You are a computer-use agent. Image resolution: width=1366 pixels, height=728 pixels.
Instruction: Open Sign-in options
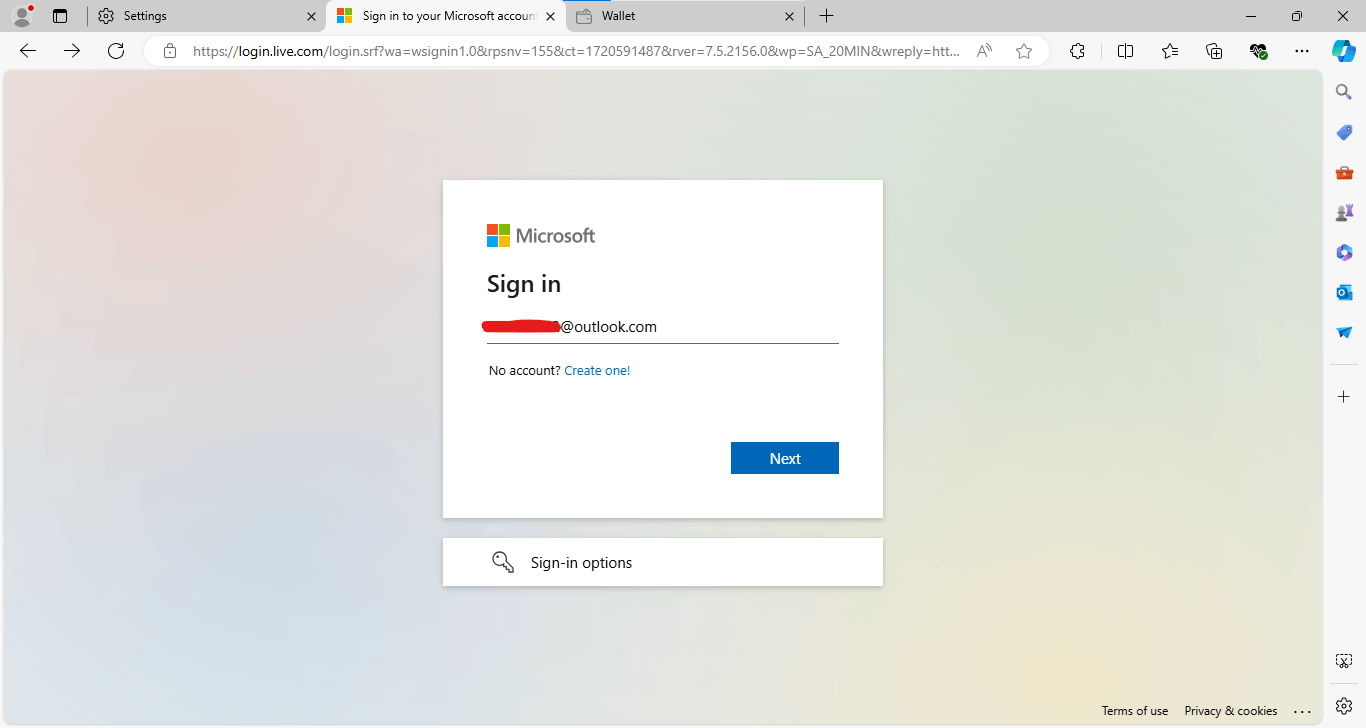click(x=663, y=562)
